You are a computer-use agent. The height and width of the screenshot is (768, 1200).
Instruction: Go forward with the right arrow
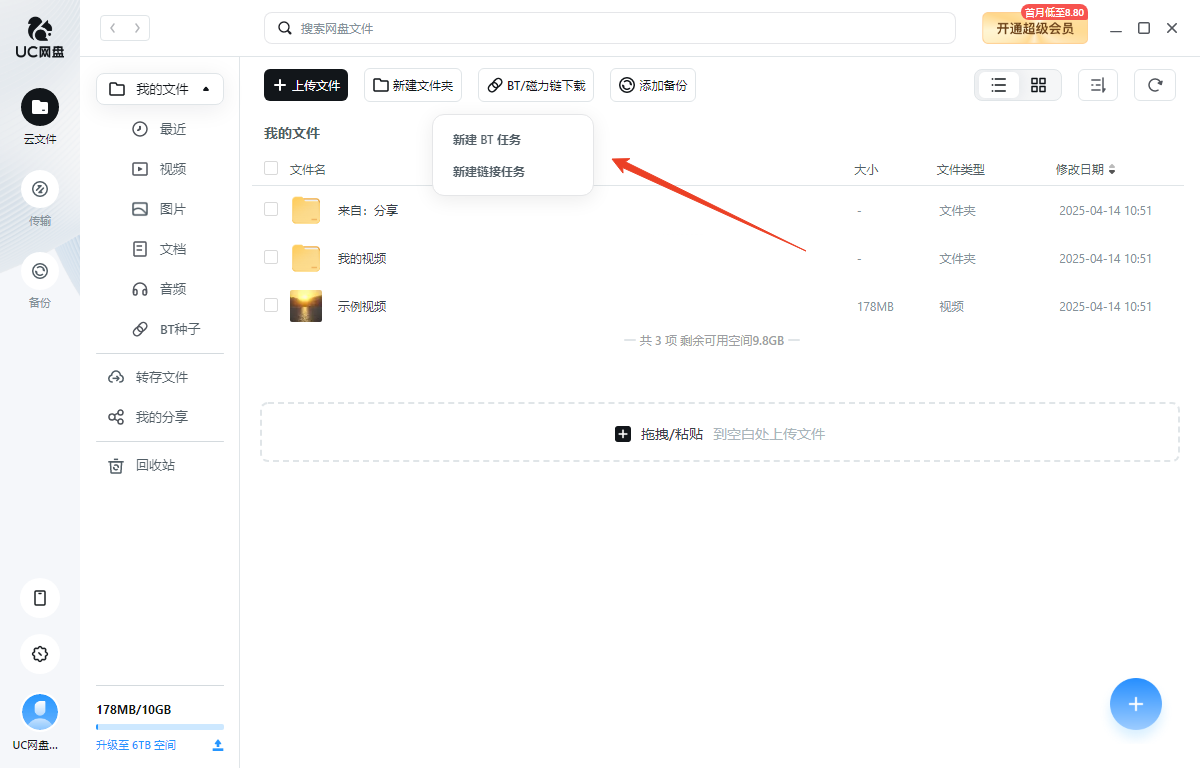[x=137, y=28]
